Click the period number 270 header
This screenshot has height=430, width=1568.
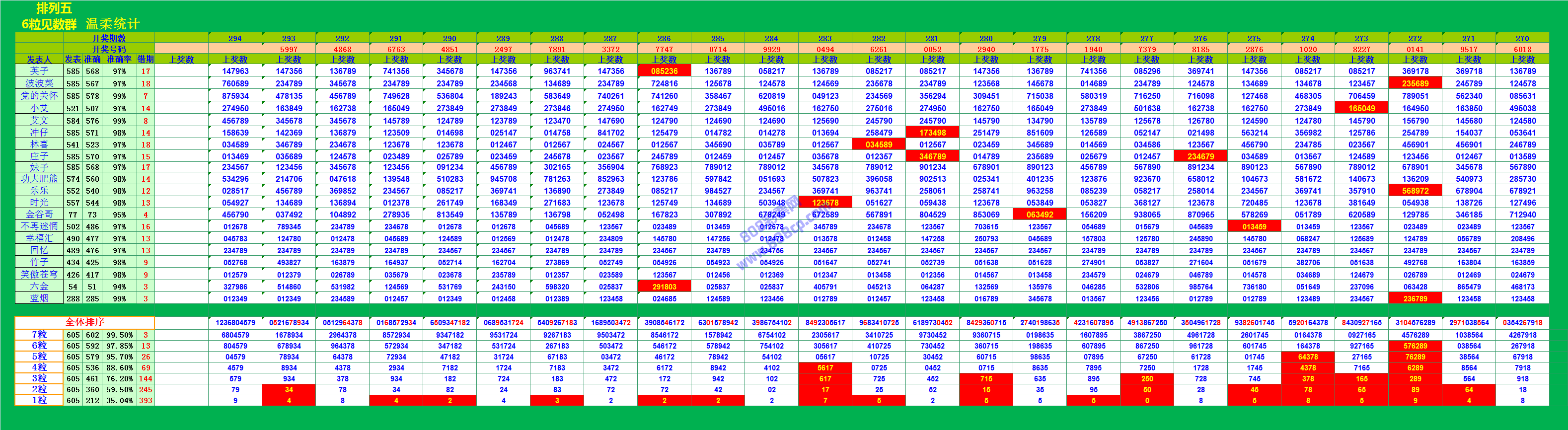1522,38
